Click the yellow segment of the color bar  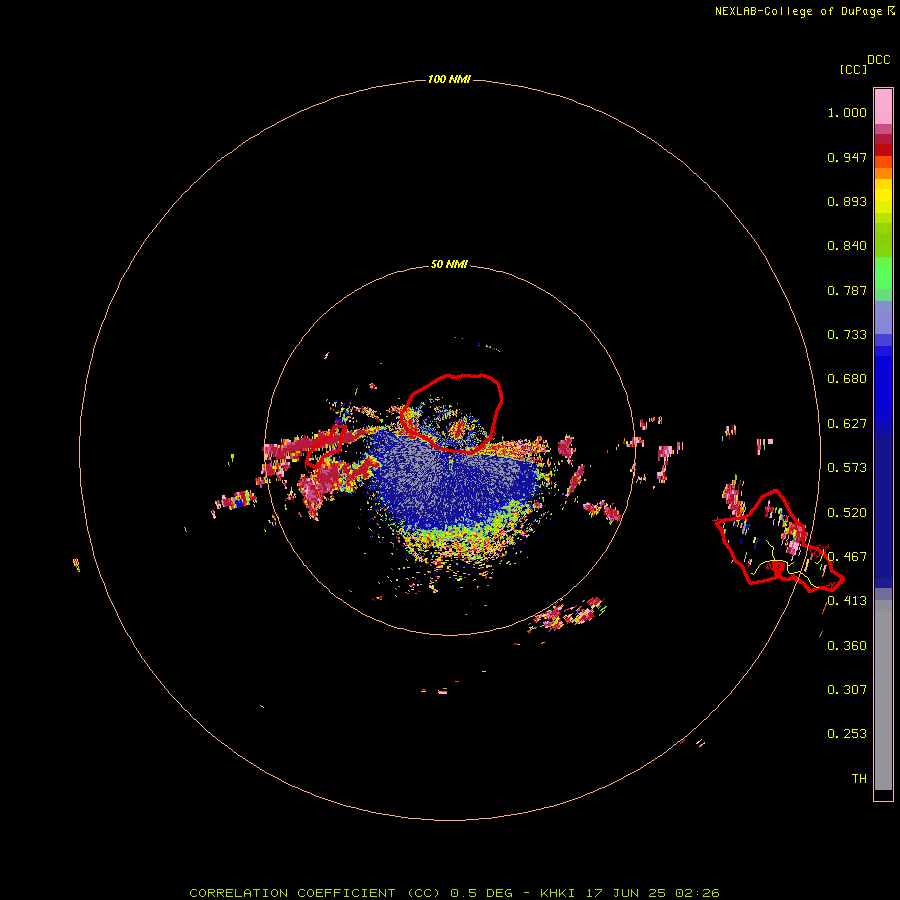pos(883,196)
